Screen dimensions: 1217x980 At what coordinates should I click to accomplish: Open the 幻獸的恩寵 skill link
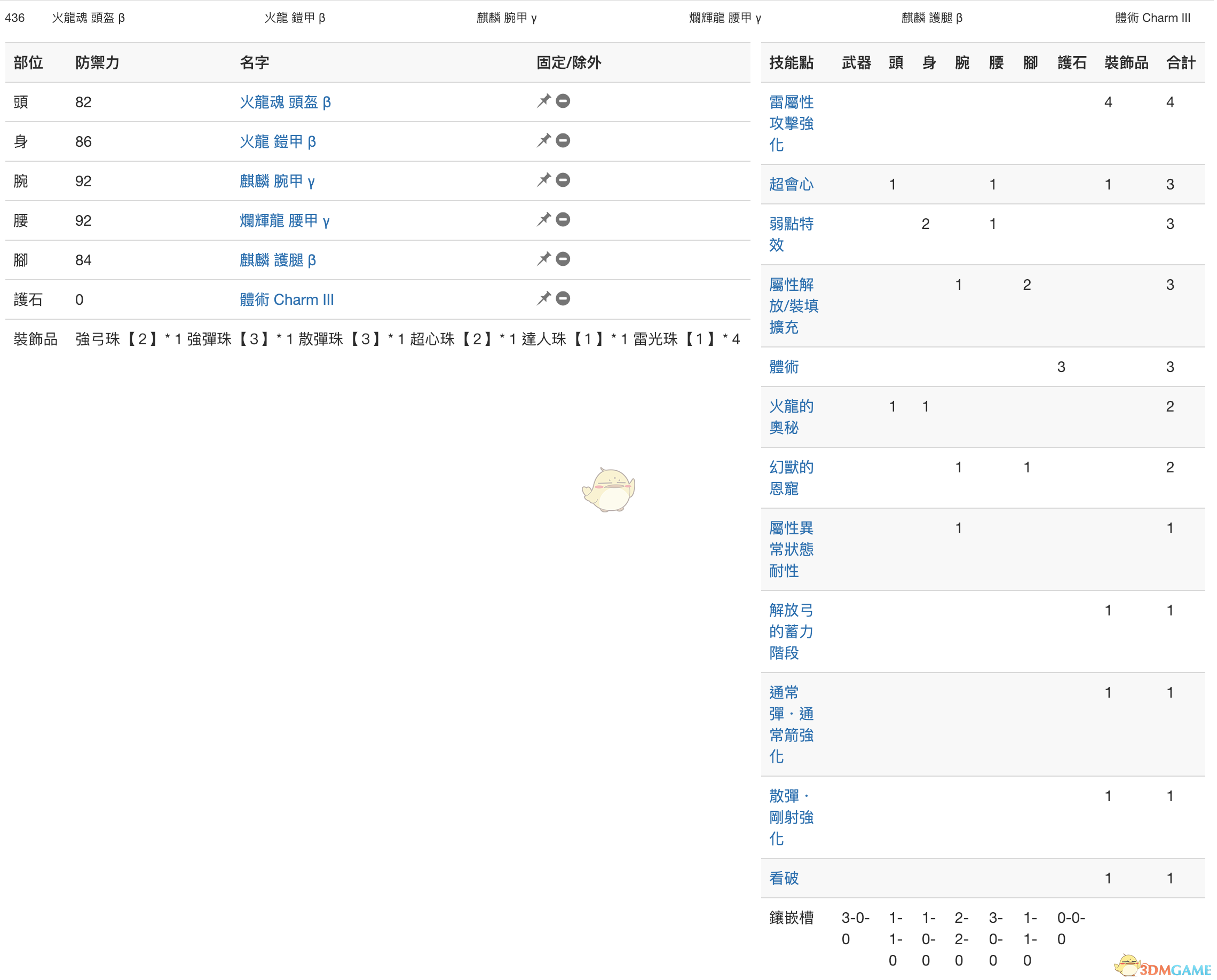[x=792, y=478]
